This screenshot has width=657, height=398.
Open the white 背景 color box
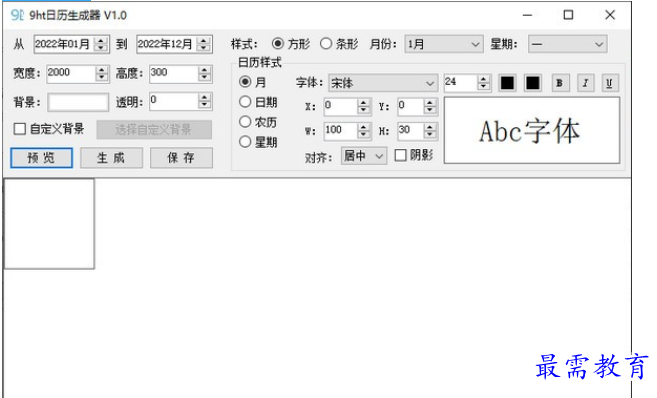click(x=78, y=102)
